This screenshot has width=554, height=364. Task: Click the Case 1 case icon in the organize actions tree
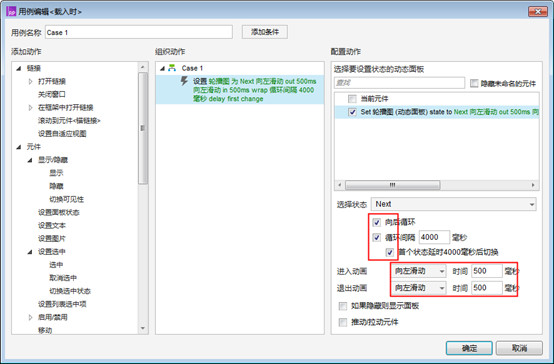[x=172, y=68]
